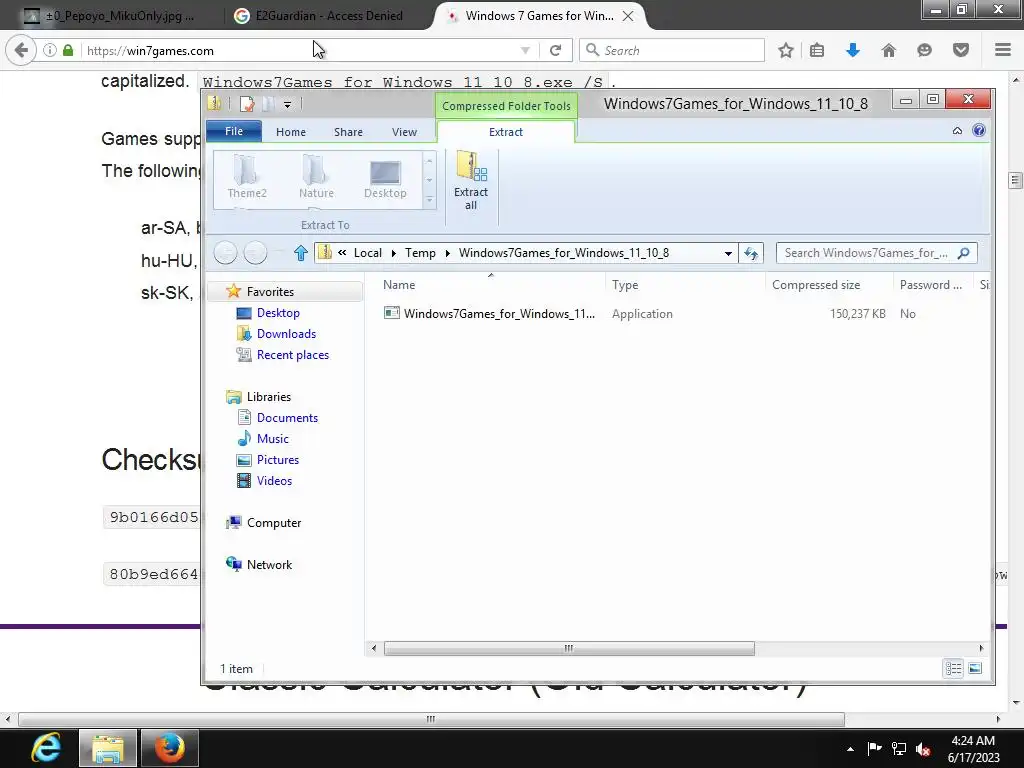Click the Firefox Search box

pyautogui.click(x=671, y=50)
